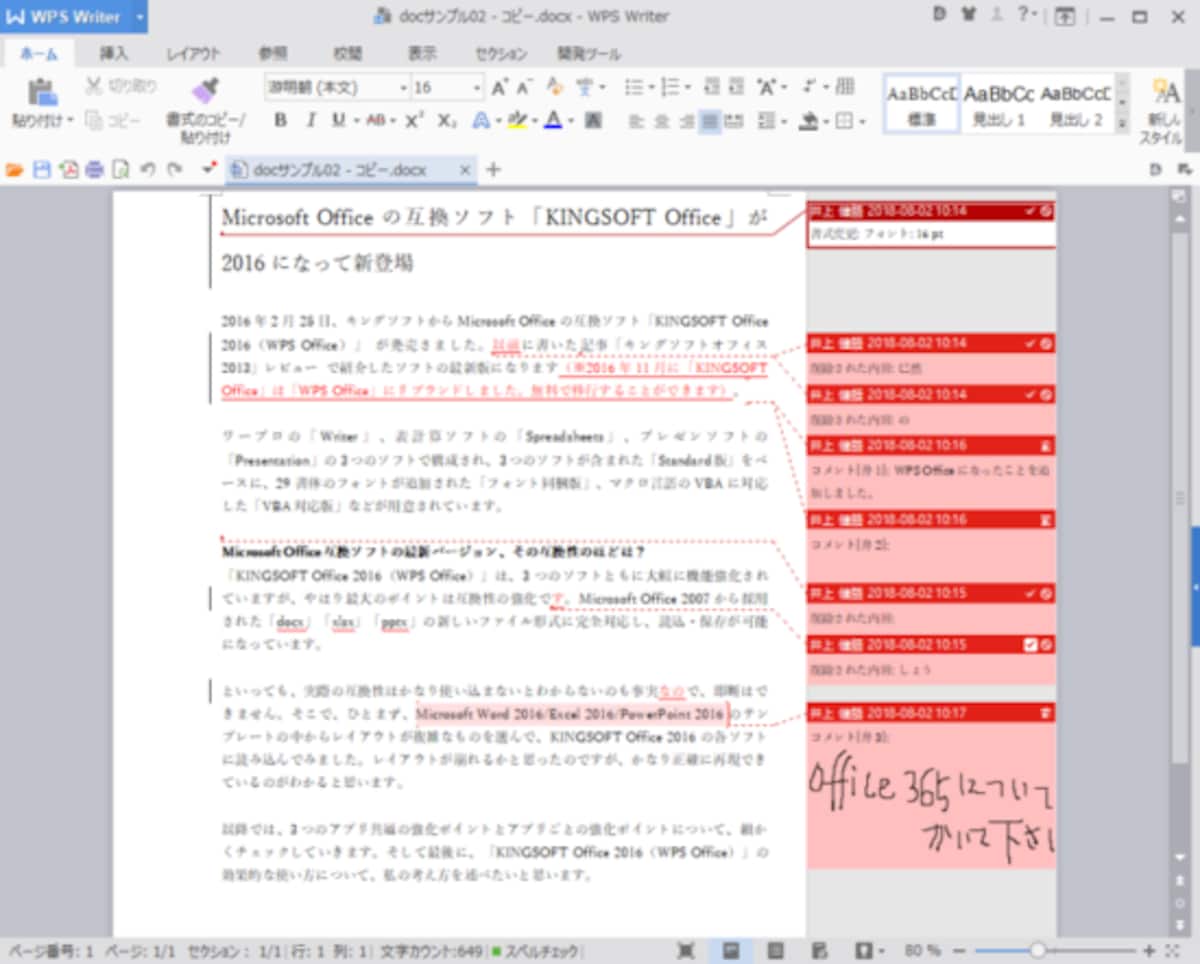Click the character shading icon
1200x964 pixels.
click(593, 121)
